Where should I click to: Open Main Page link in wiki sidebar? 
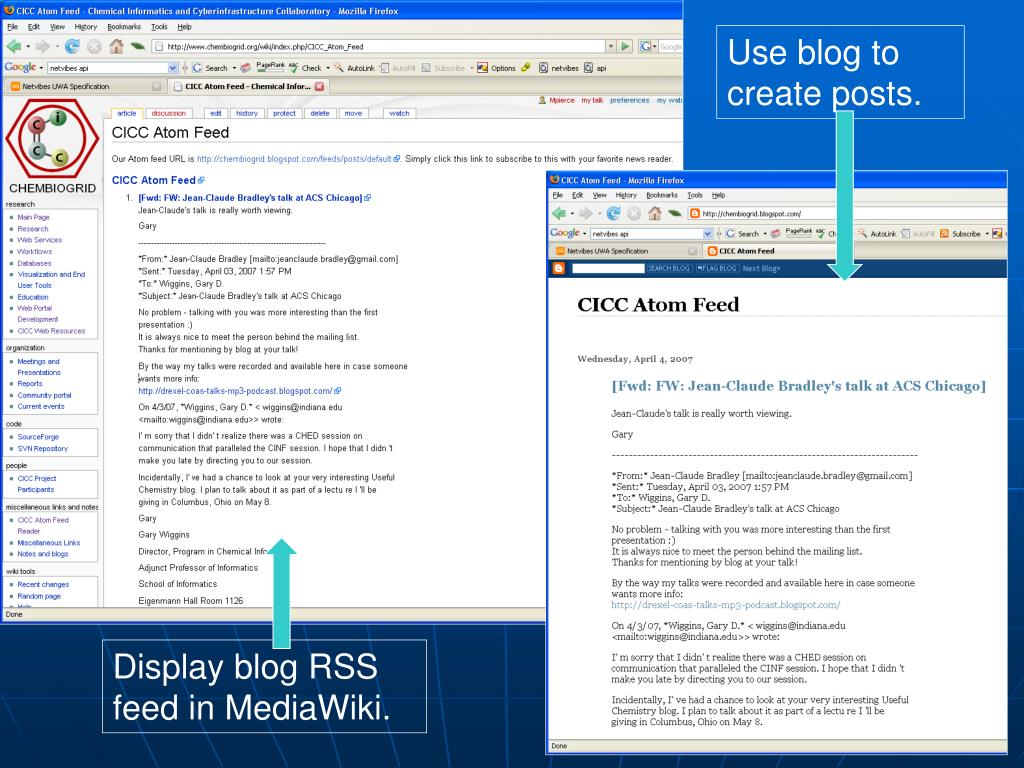pos(33,217)
